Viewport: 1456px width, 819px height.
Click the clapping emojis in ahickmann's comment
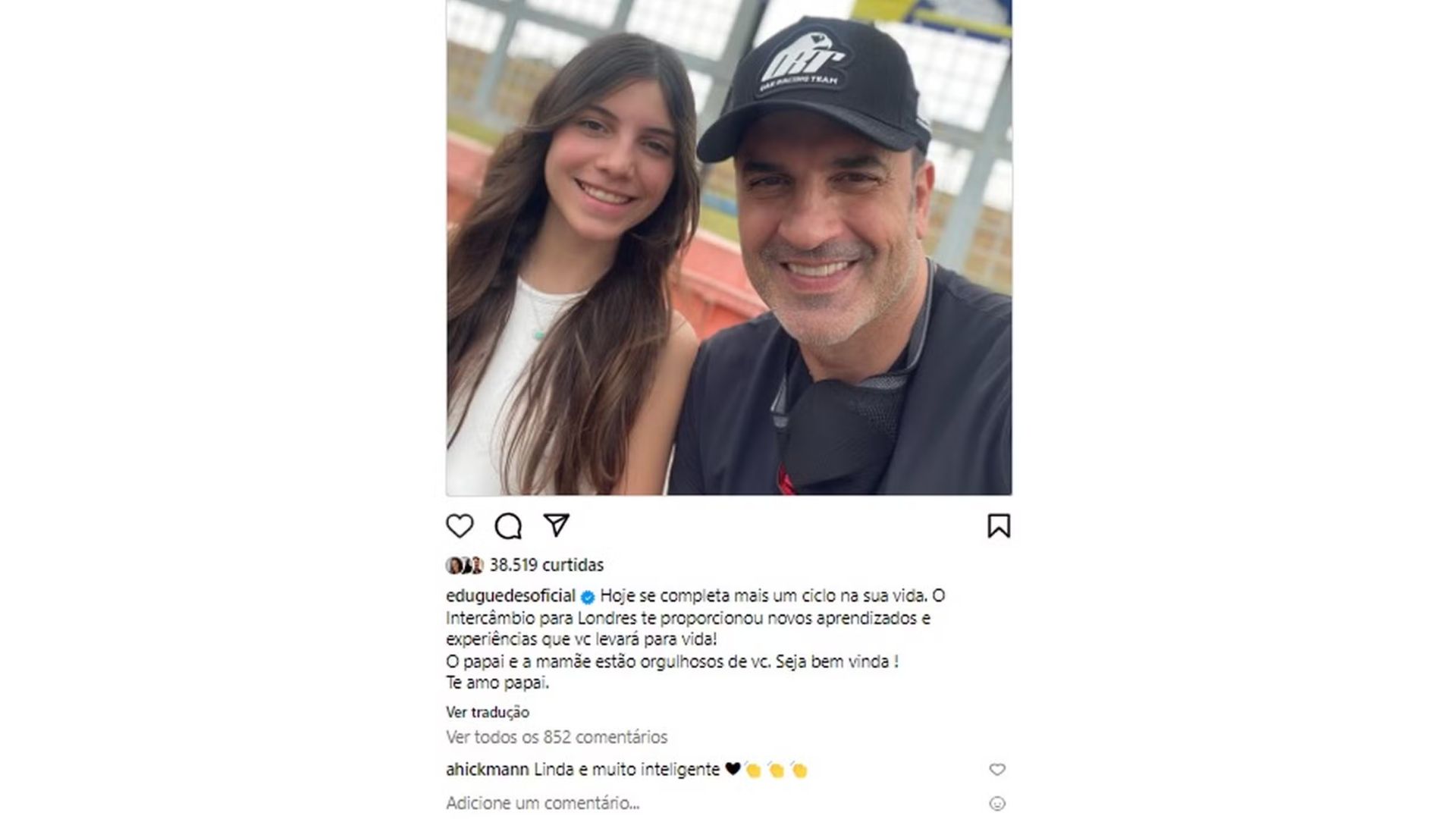click(x=775, y=770)
